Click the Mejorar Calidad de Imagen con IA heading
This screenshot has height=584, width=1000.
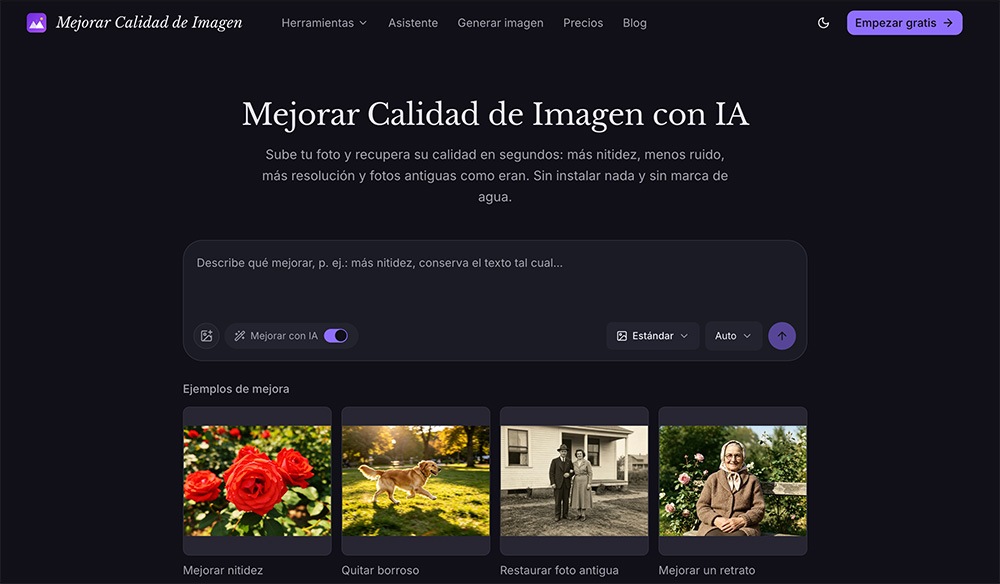click(495, 115)
